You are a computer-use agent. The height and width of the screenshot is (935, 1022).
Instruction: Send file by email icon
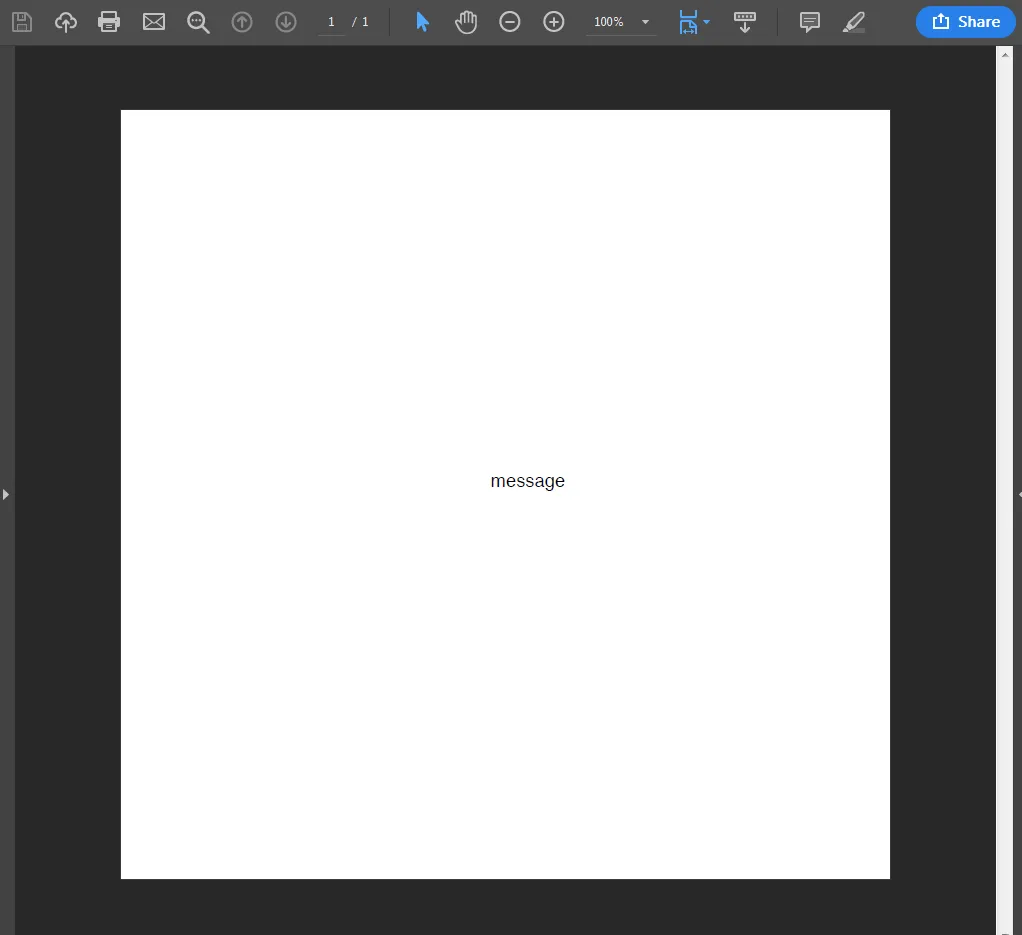pos(154,22)
